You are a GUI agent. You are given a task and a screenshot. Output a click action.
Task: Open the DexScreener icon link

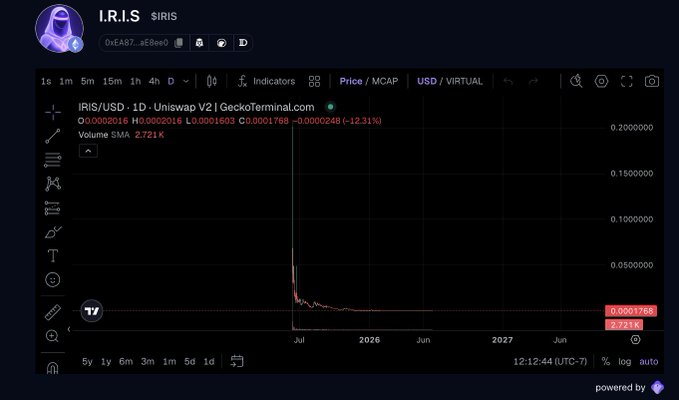click(243, 43)
